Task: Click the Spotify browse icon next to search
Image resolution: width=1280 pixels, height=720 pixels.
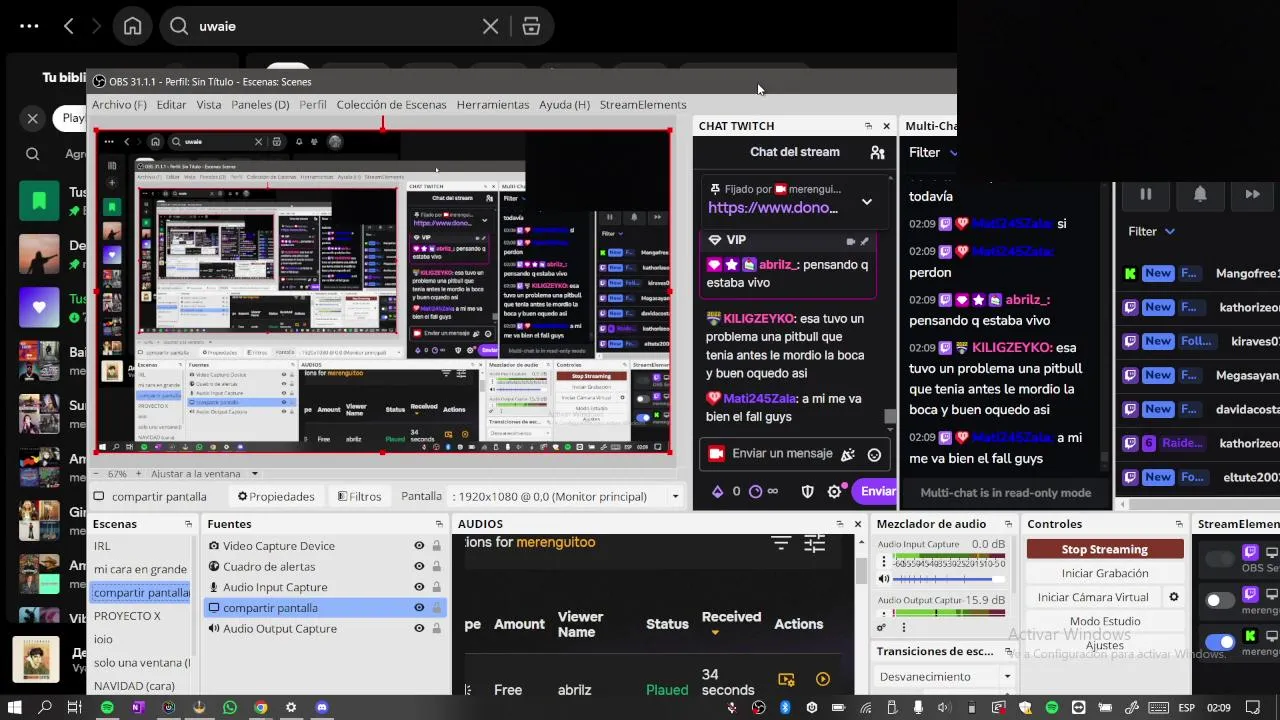Action: [531, 26]
